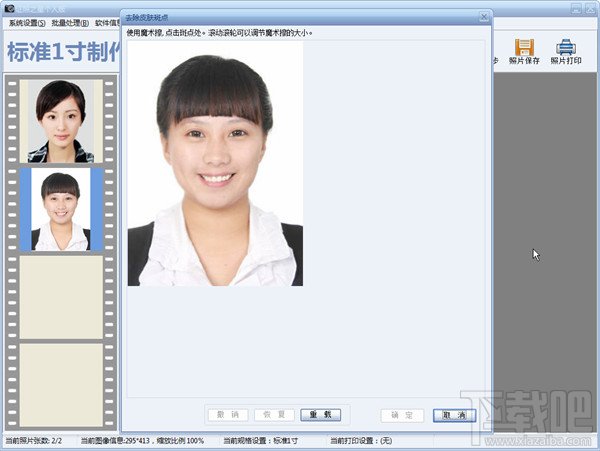Open the 系统设置 menu
This screenshot has width=600, height=451.
point(27,22)
